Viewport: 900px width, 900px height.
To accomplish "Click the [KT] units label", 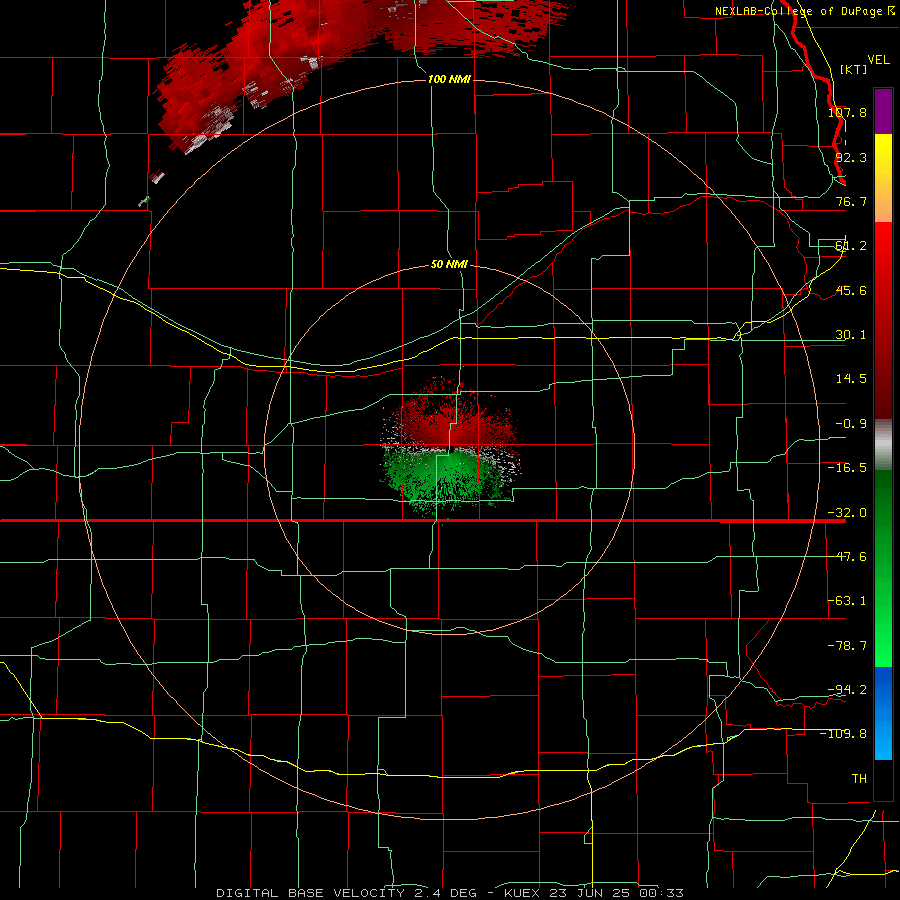I will point(853,69).
